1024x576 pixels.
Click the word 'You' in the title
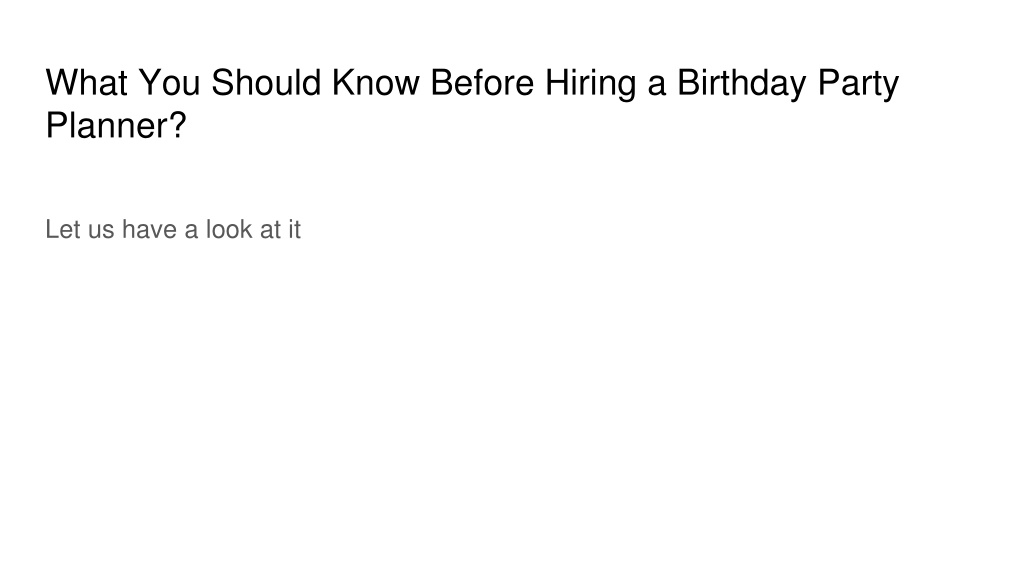tap(169, 83)
